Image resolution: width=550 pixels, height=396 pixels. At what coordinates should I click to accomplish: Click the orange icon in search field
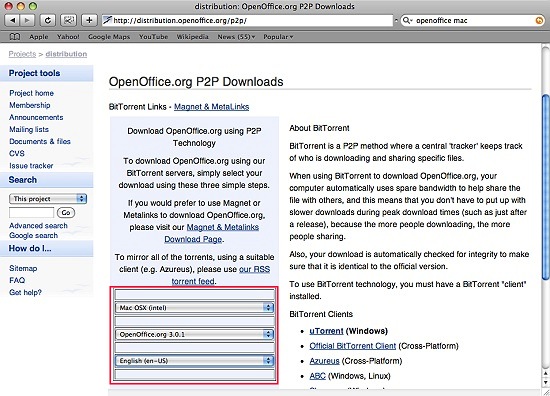coord(539,20)
